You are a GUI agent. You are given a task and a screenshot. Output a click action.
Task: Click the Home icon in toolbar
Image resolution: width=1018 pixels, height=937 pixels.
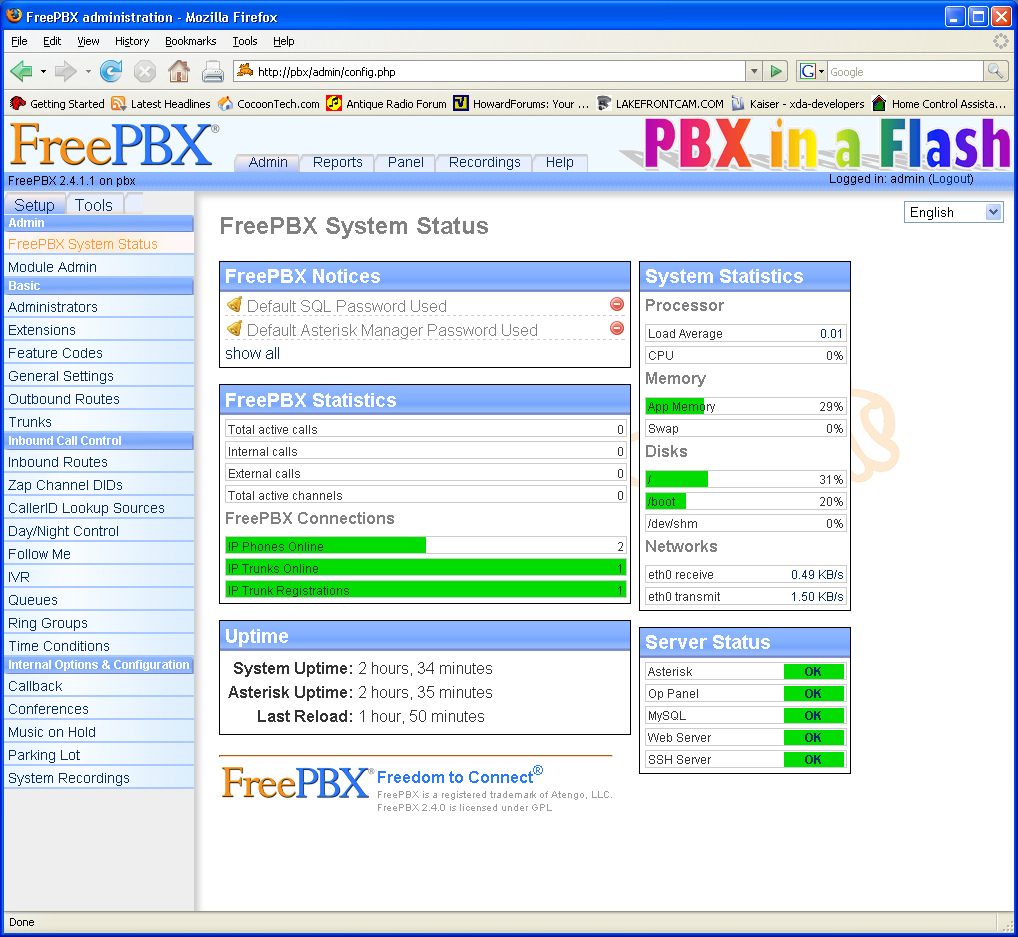[x=179, y=72]
